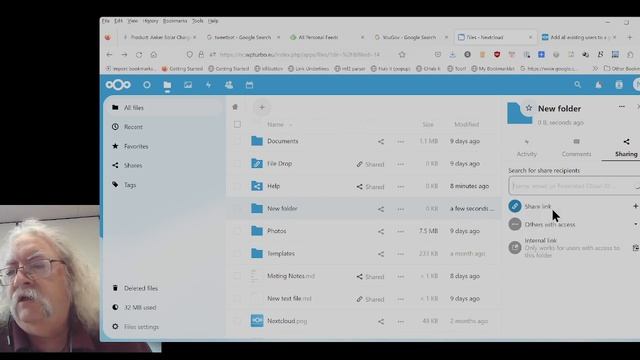Viewport: 640px width, 360px height.
Task: Open more actions for Documents row
Action: point(400,142)
